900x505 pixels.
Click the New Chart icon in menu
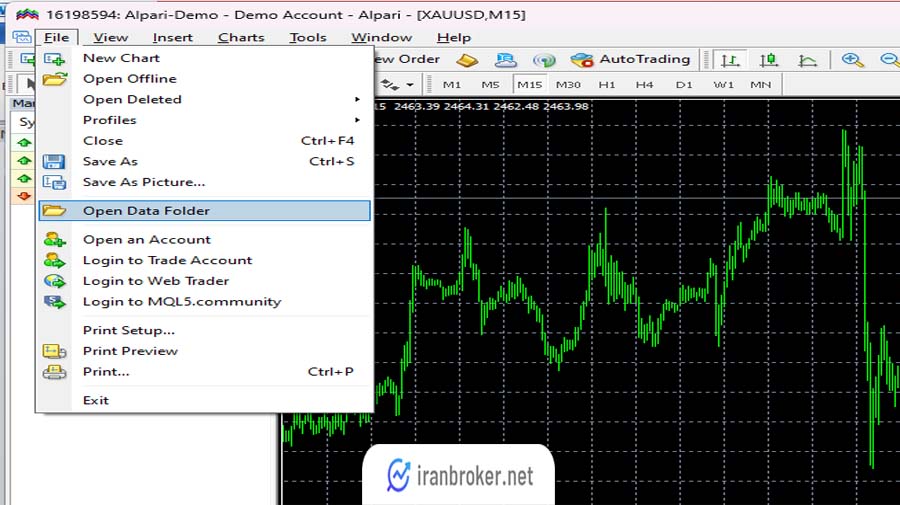pyautogui.click(x=55, y=59)
